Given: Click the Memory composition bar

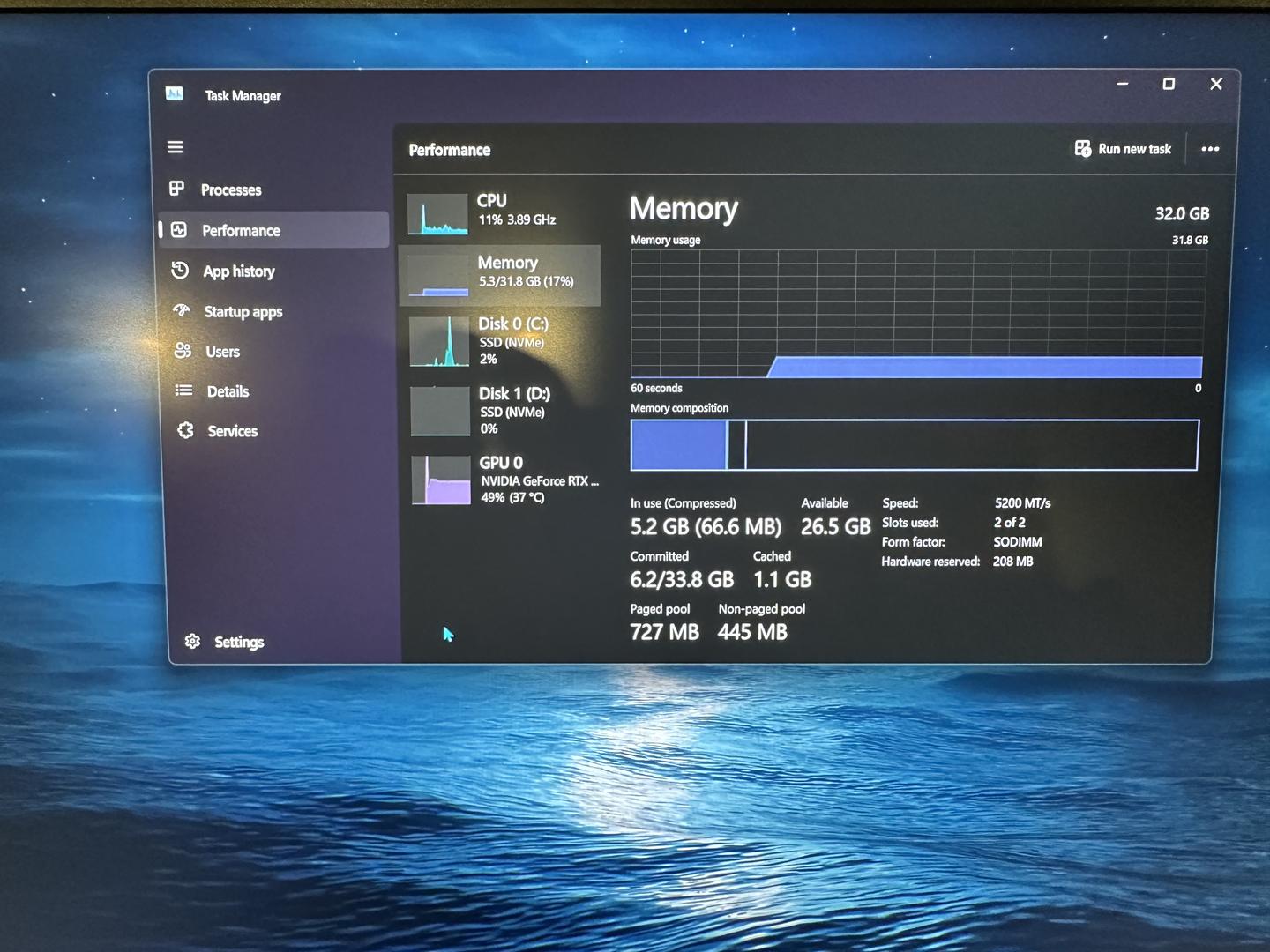Looking at the screenshot, I should tap(915, 445).
